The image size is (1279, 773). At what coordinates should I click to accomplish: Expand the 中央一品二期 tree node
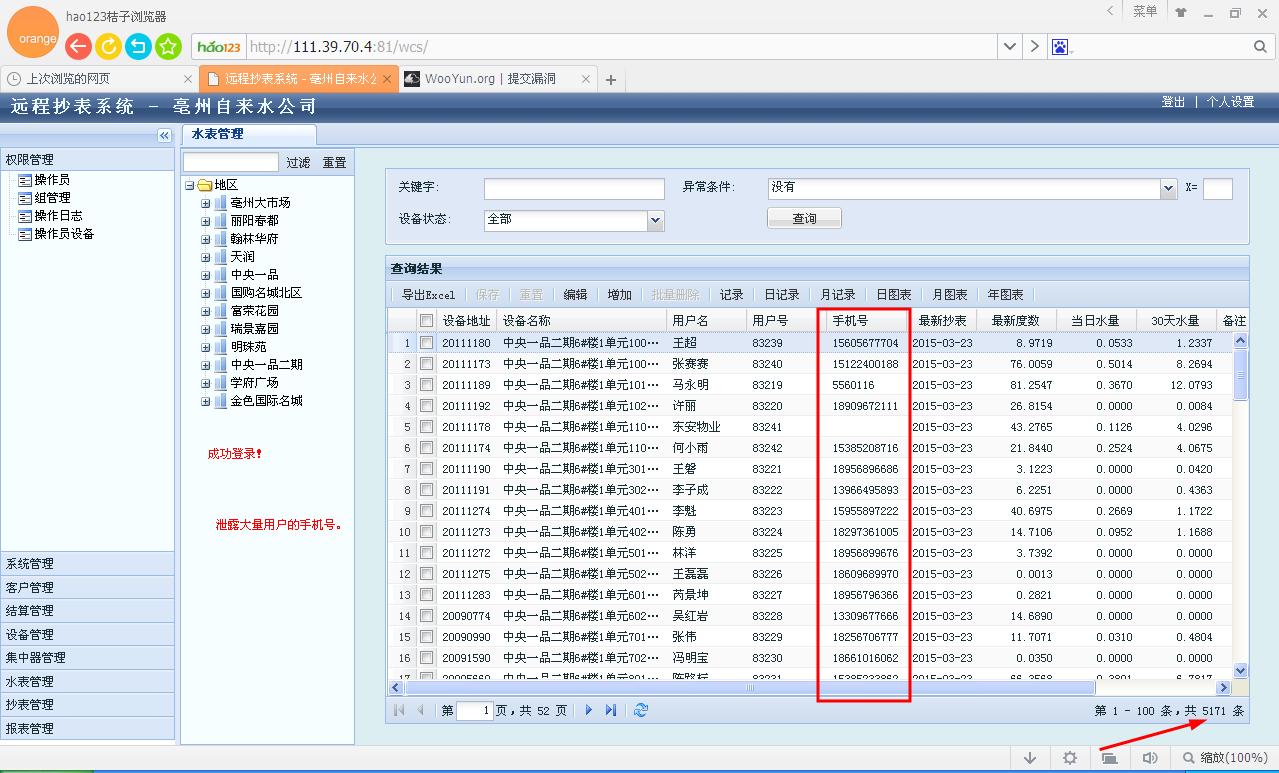(x=206, y=365)
